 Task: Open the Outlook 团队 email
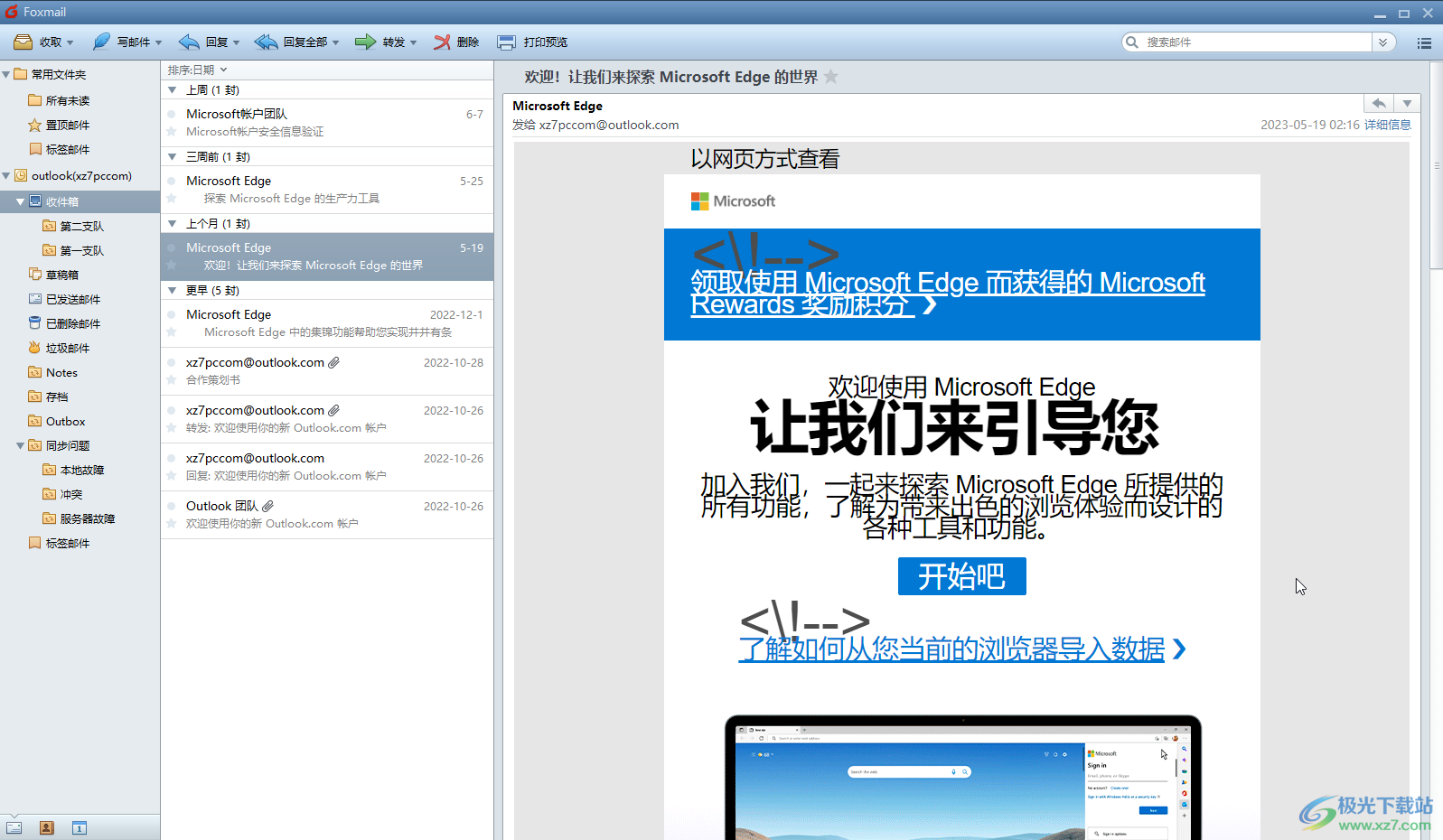point(327,515)
